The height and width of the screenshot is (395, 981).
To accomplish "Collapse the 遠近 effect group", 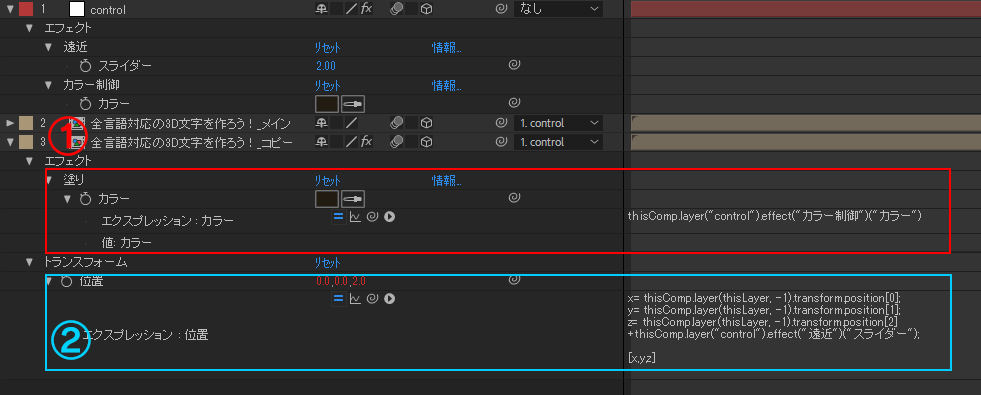I will [x=49, y=47].
